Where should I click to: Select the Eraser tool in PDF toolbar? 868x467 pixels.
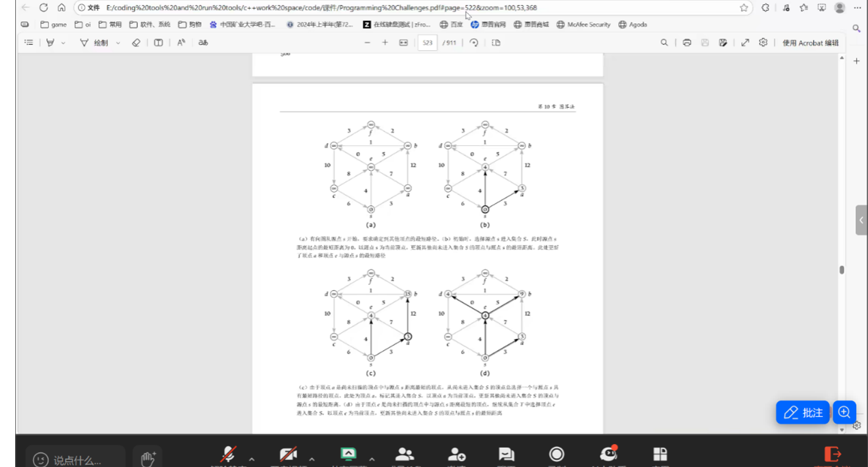[x=136, y=43]
